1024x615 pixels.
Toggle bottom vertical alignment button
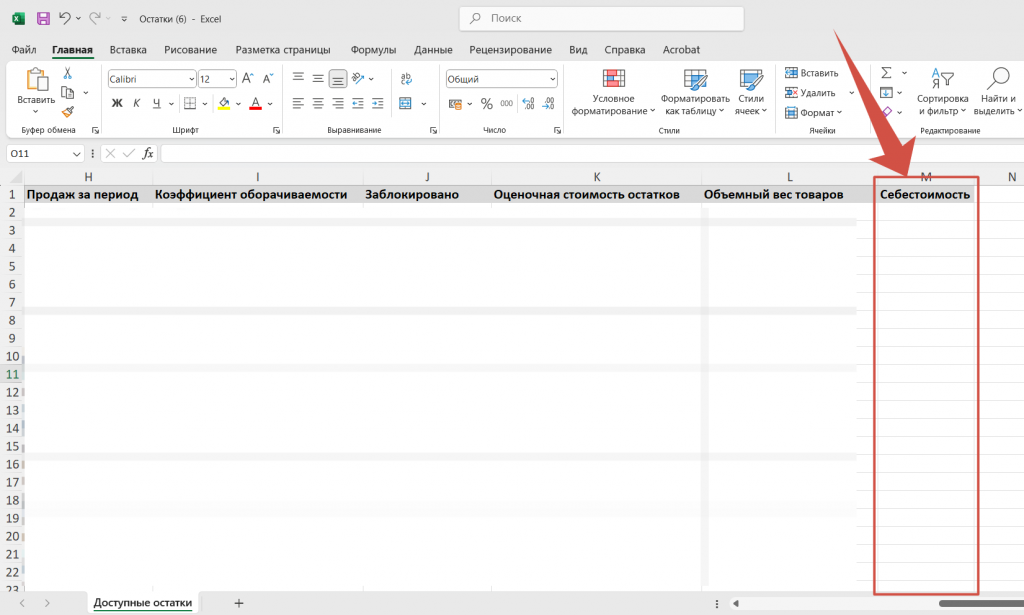coord(338,79)
